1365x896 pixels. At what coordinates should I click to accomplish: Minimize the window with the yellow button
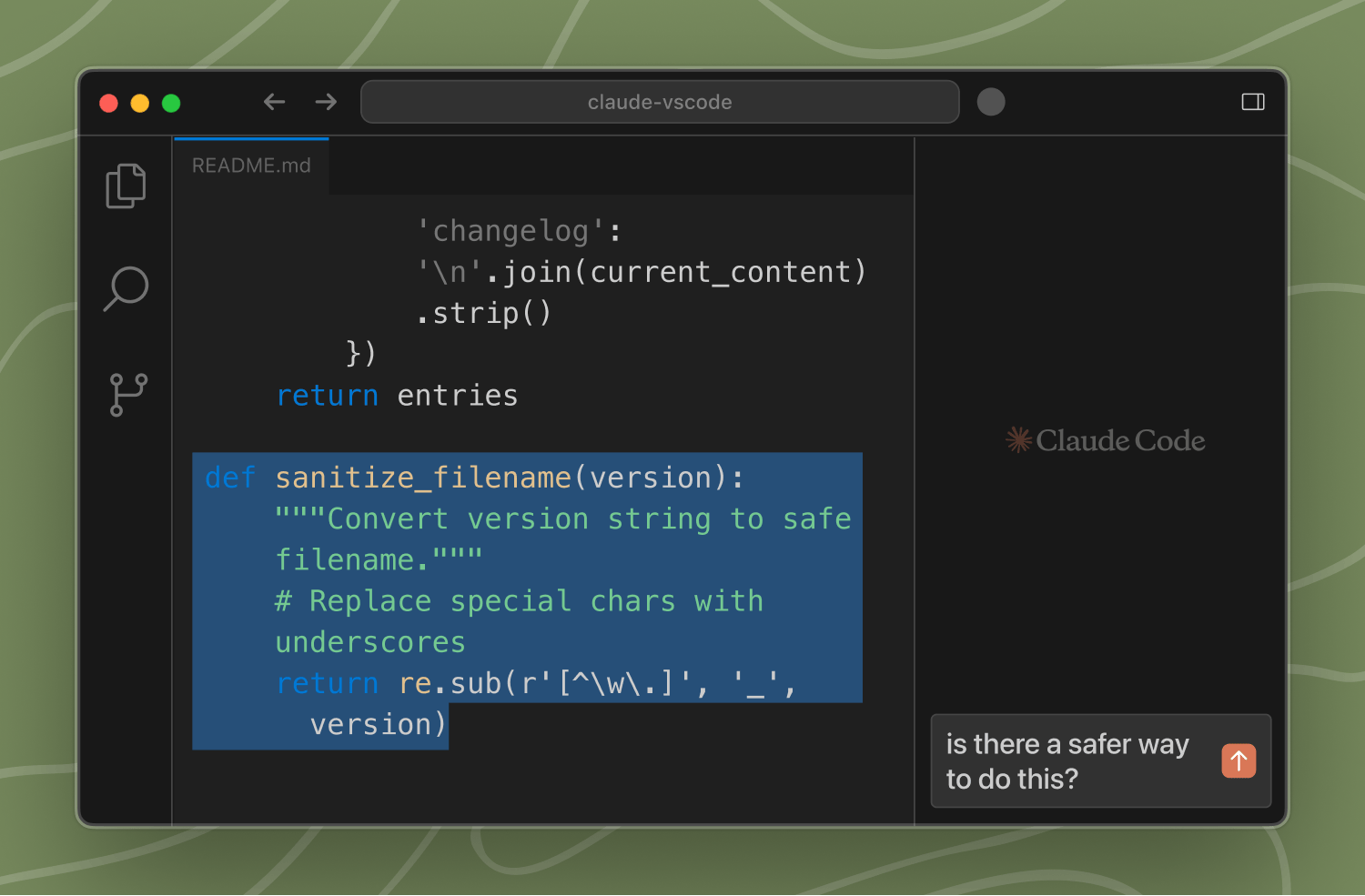click(140, 103)
